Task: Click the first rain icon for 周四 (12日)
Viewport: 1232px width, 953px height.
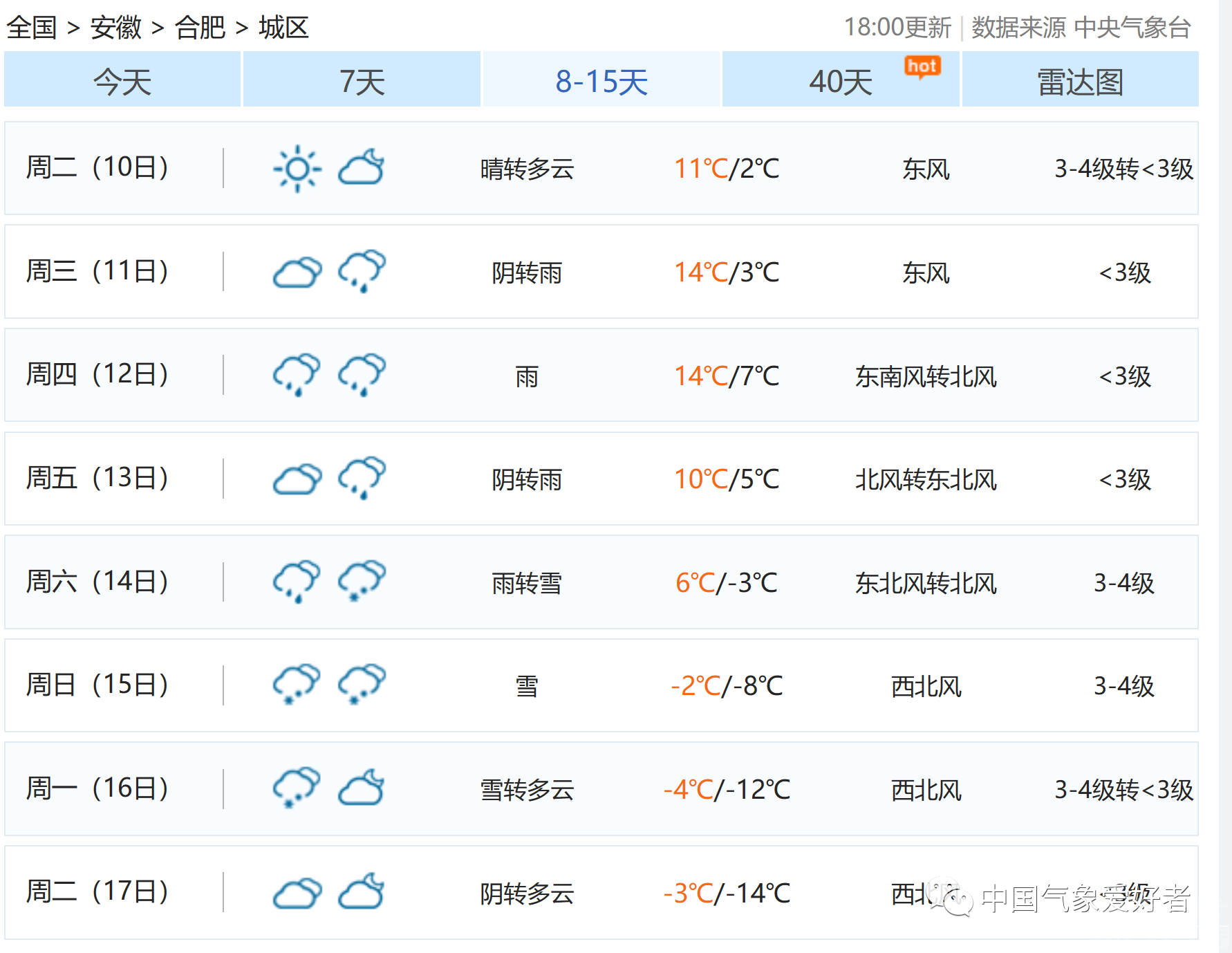Action: pyautogui.click(x=297, y=375)
